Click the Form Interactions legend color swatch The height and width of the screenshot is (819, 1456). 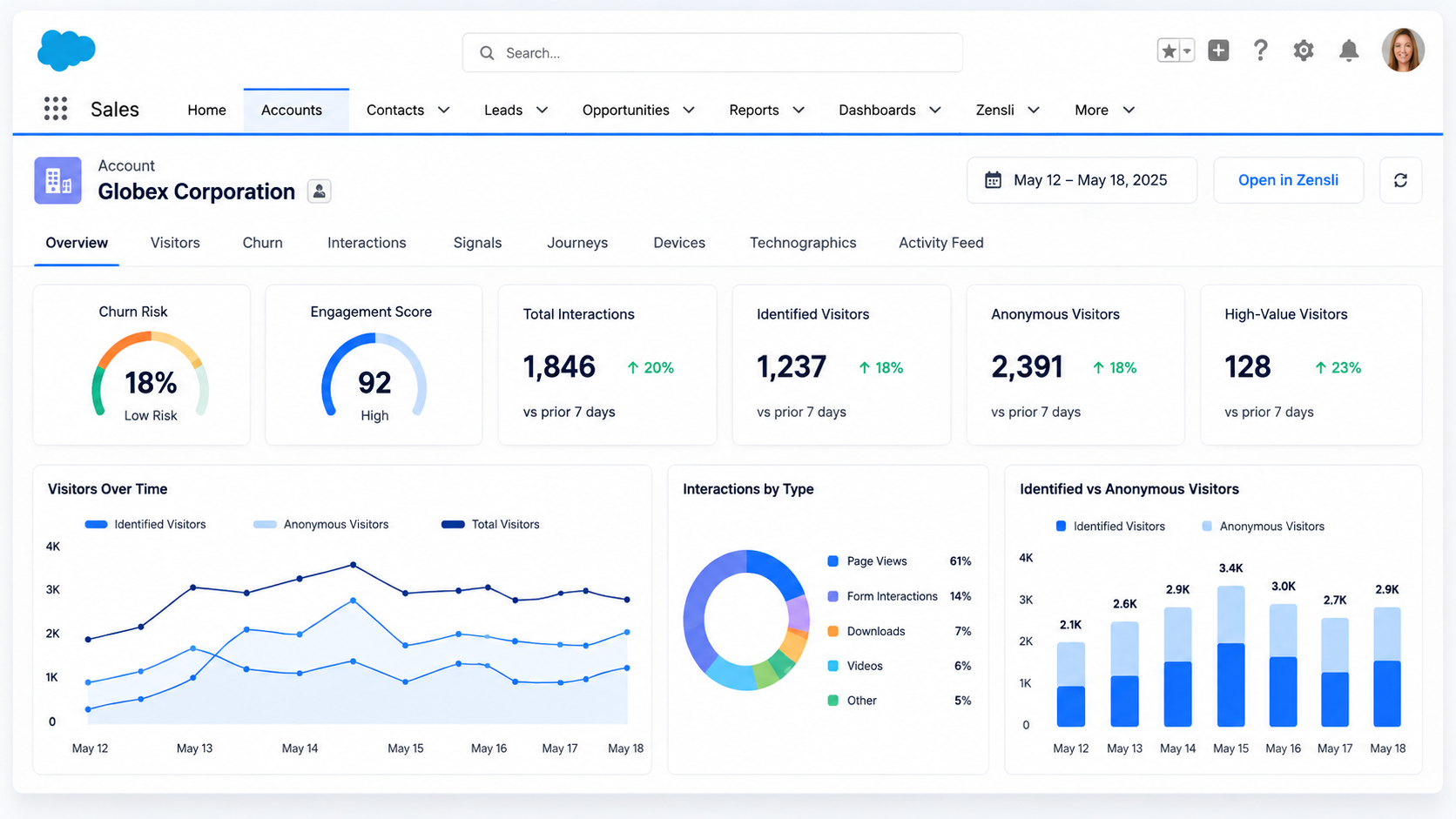pyautogui.click(x=832, y=596)
